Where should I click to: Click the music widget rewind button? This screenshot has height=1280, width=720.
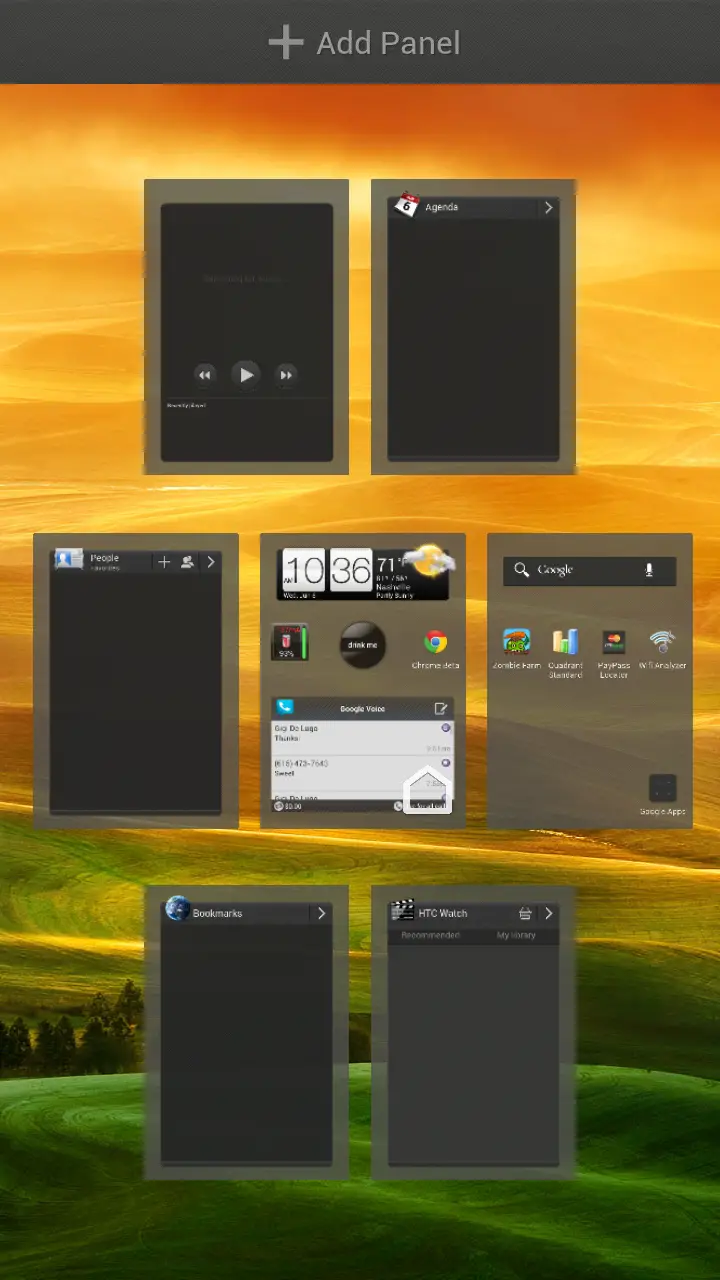coord(205,375)
